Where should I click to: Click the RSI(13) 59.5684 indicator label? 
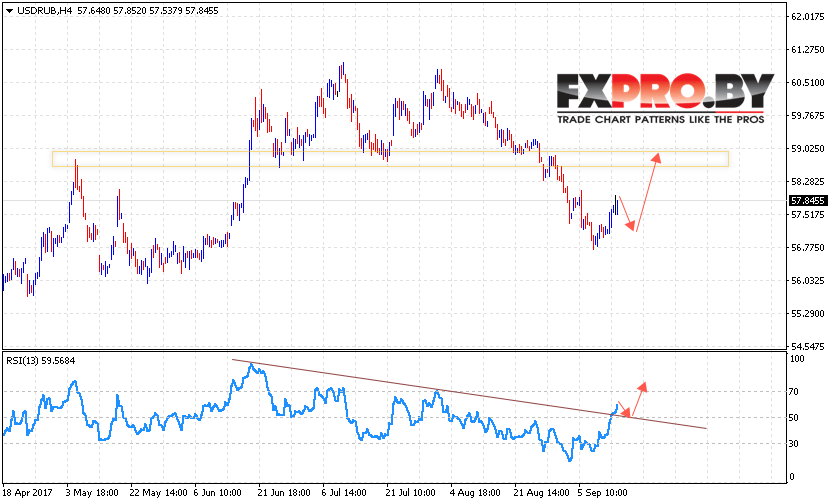click(x=41, y=361)
